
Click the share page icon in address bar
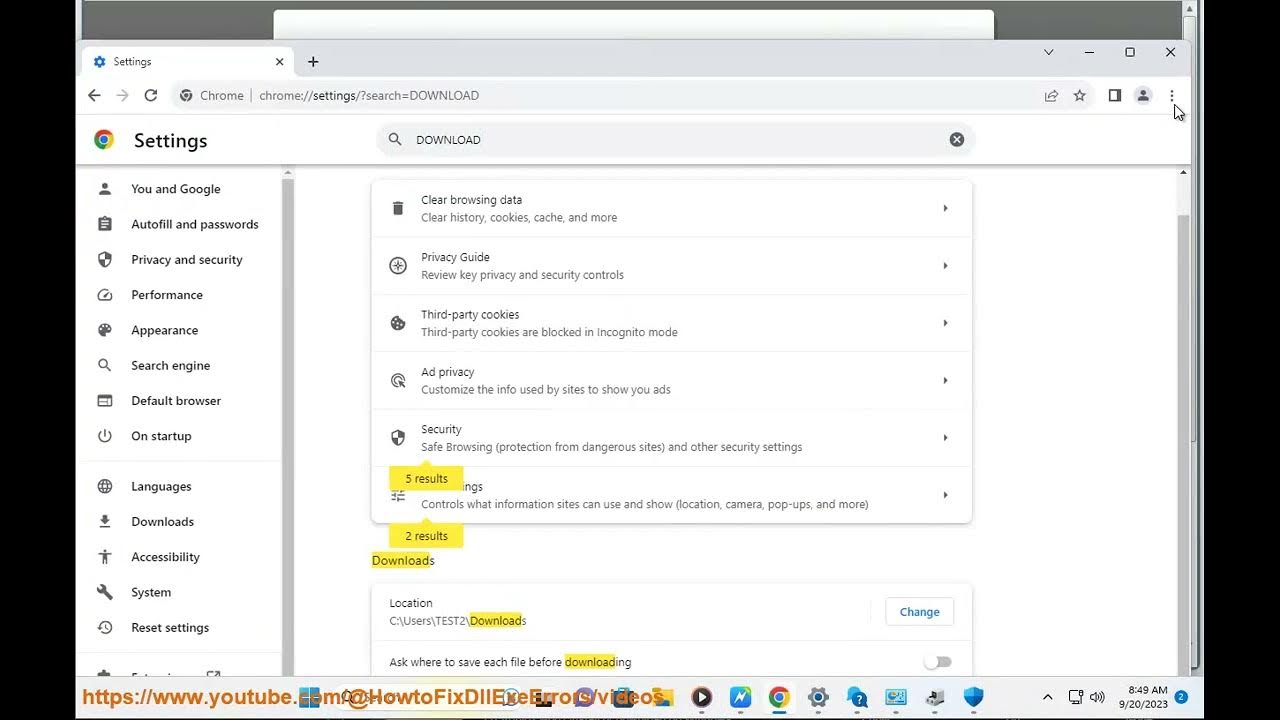[1051, 96]
